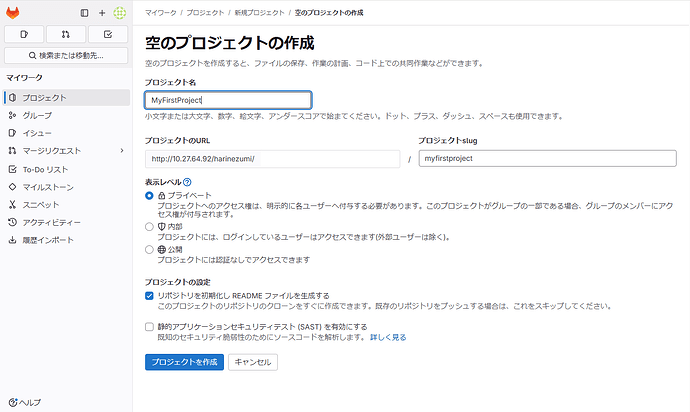Select the 公開 visibility radio button
The image size is (690, 412).
click(x=149, y=249)
